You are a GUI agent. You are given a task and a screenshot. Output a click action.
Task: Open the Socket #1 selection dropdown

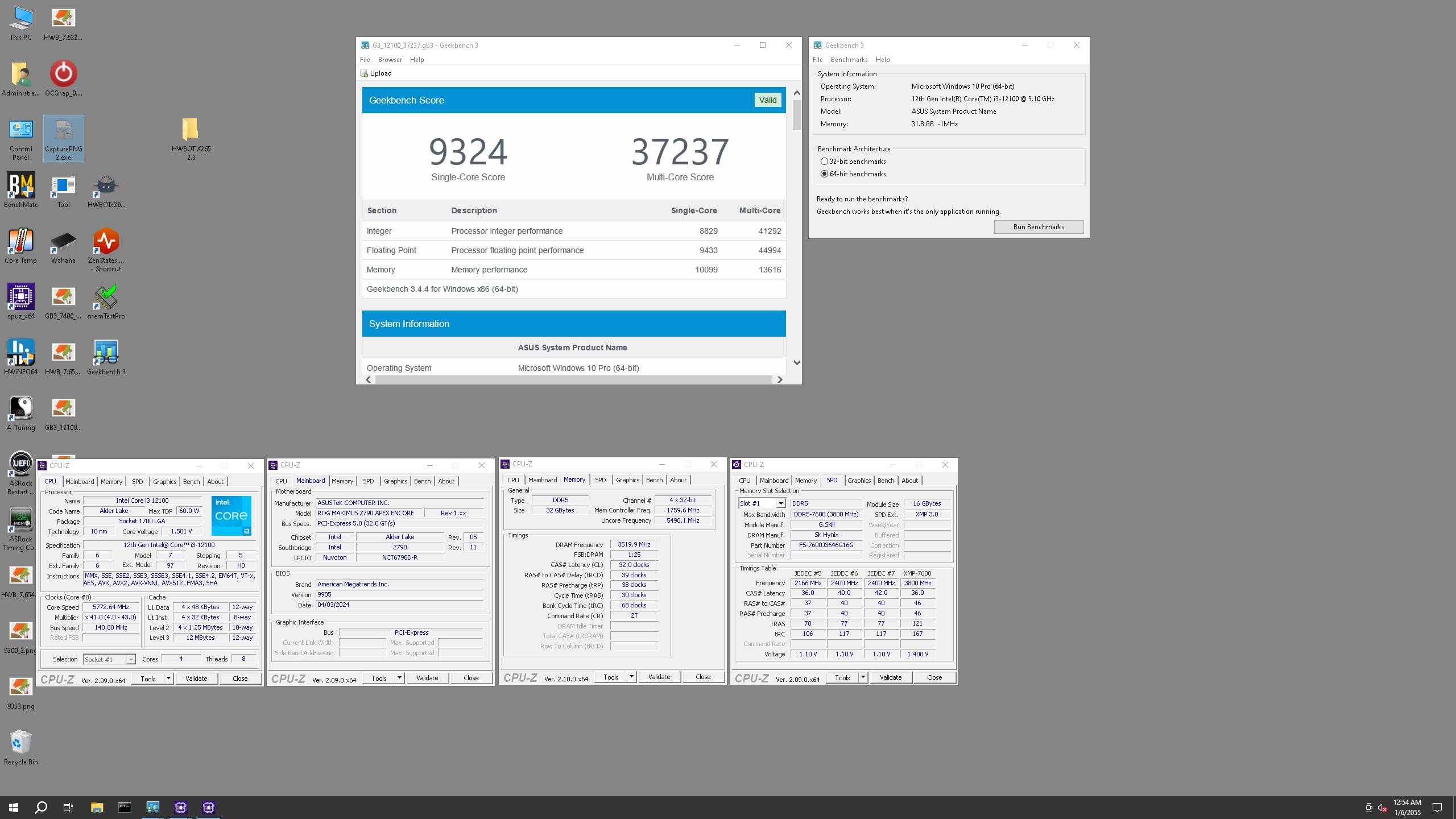click(109, 659)
